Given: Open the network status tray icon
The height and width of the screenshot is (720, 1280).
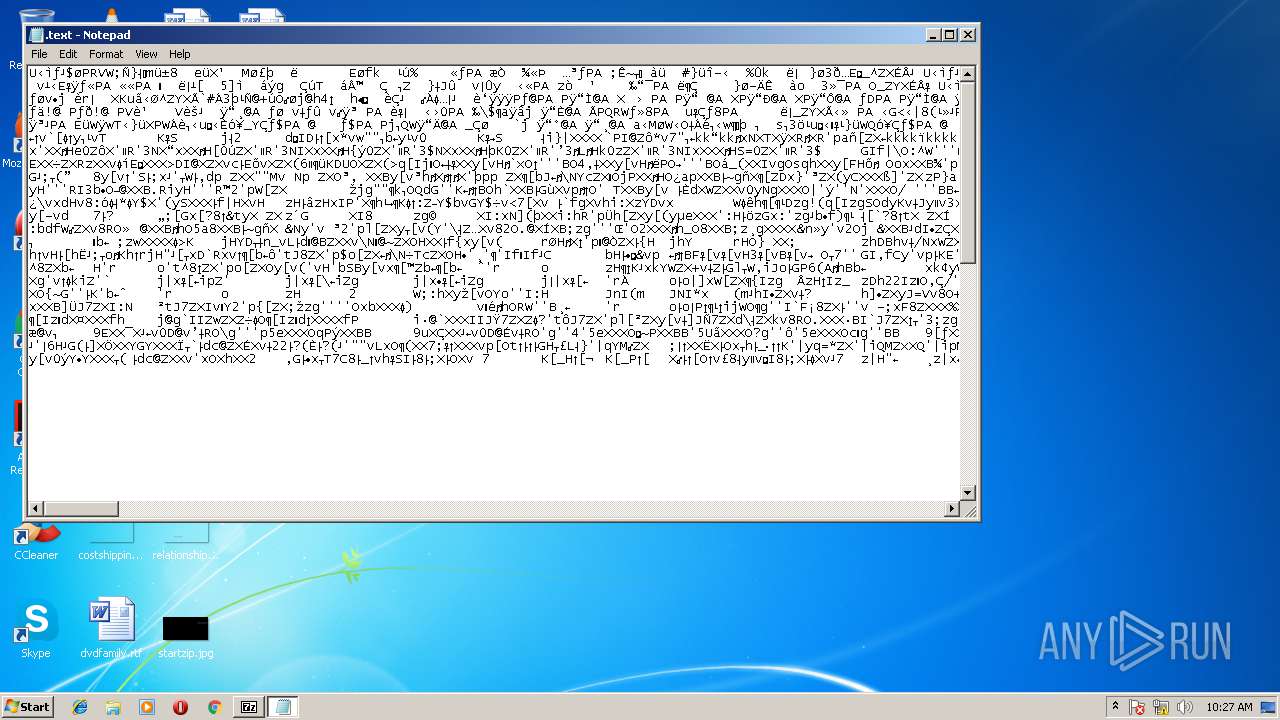Looking at the screenshot, I should (x=1162, y=707).
